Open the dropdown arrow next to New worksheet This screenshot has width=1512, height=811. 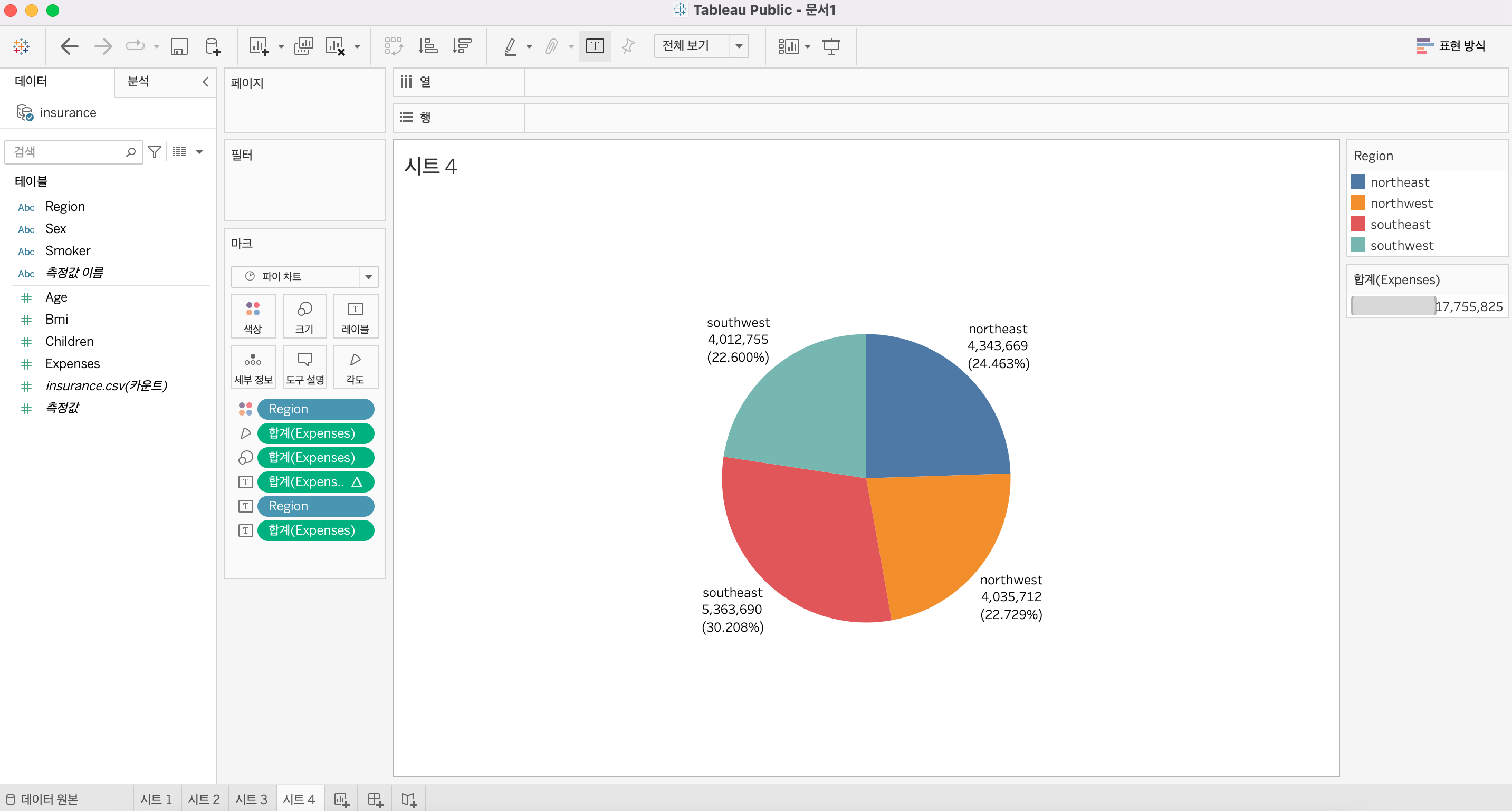[281, 46]
